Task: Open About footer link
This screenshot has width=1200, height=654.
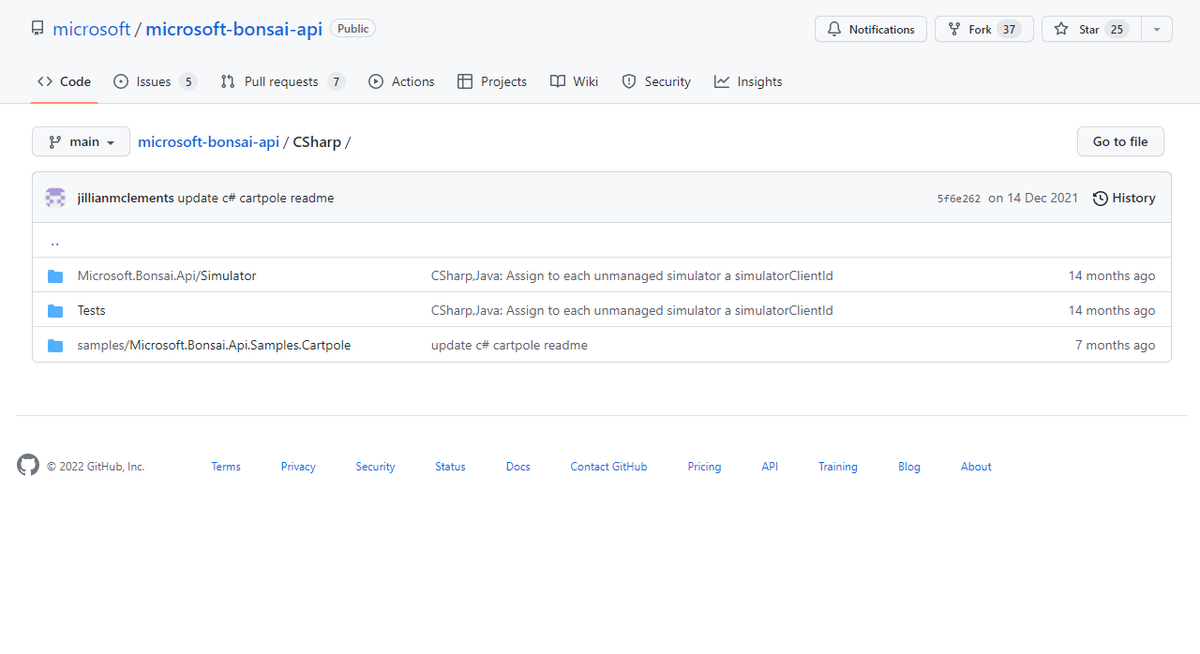Action: [976, 467]
